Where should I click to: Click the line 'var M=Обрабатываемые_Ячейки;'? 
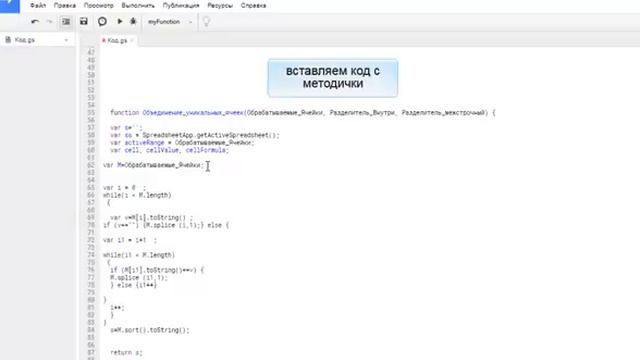pyautogui.click(x=153, y=165)
